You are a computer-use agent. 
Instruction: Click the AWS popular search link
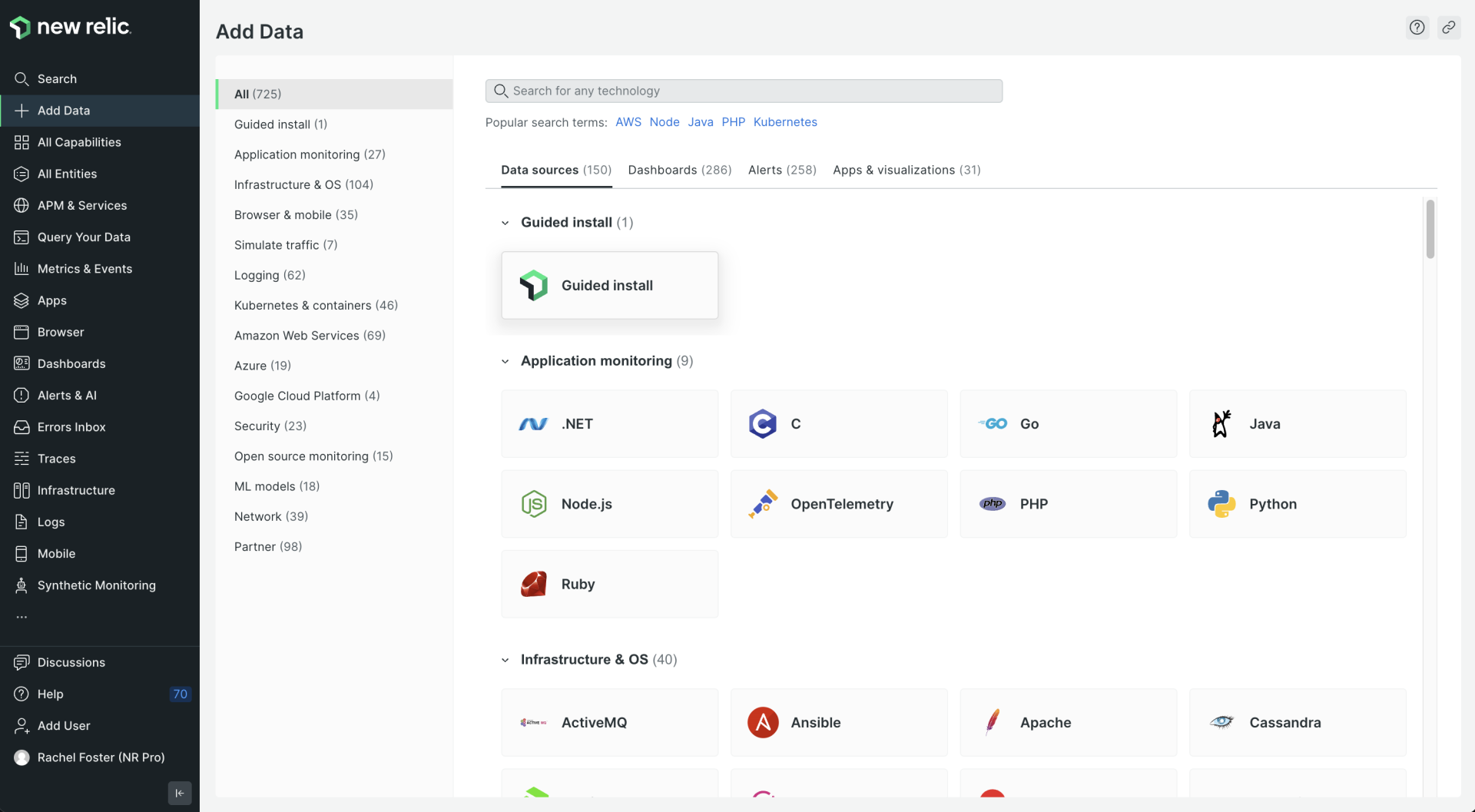628,122
